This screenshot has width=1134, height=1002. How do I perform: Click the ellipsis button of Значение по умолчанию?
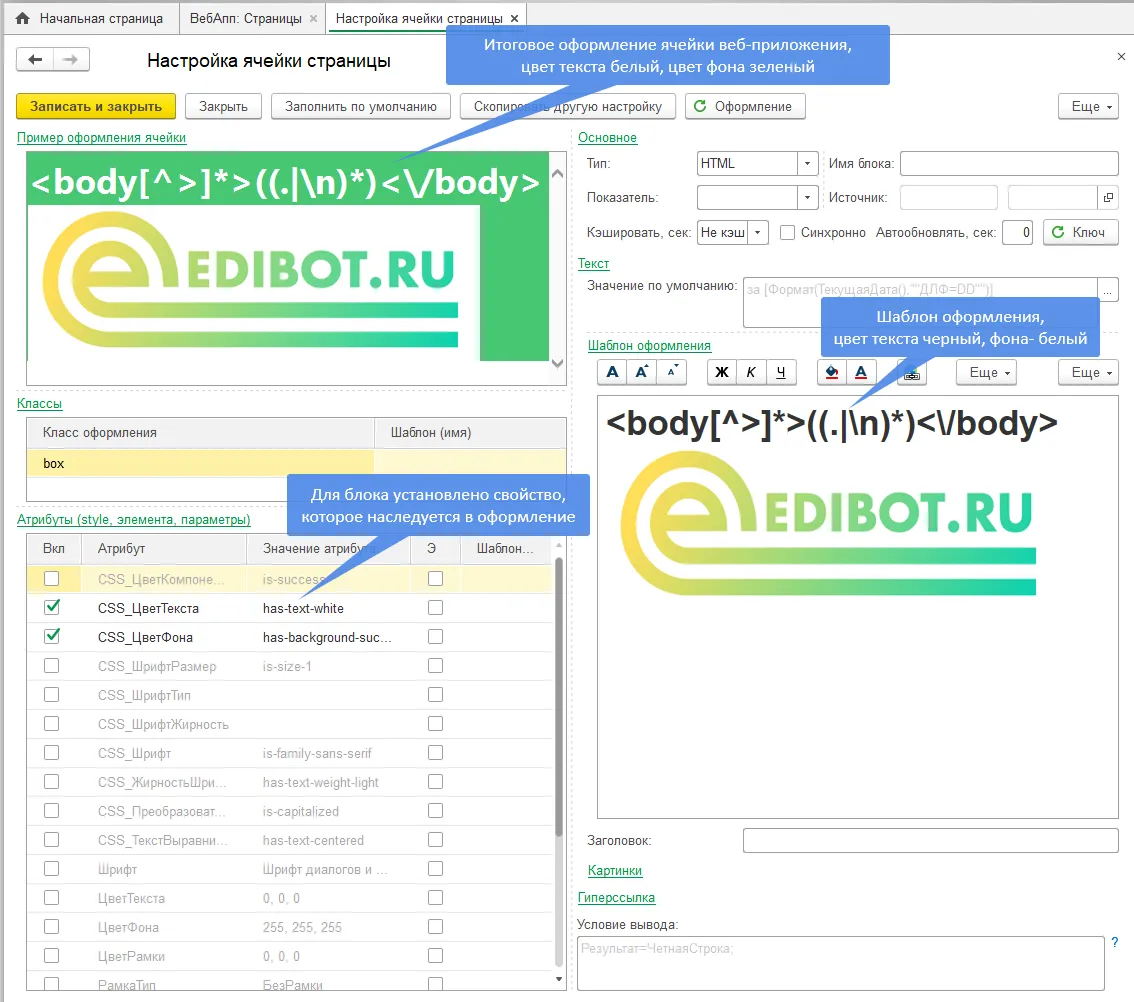point(1108,289)
